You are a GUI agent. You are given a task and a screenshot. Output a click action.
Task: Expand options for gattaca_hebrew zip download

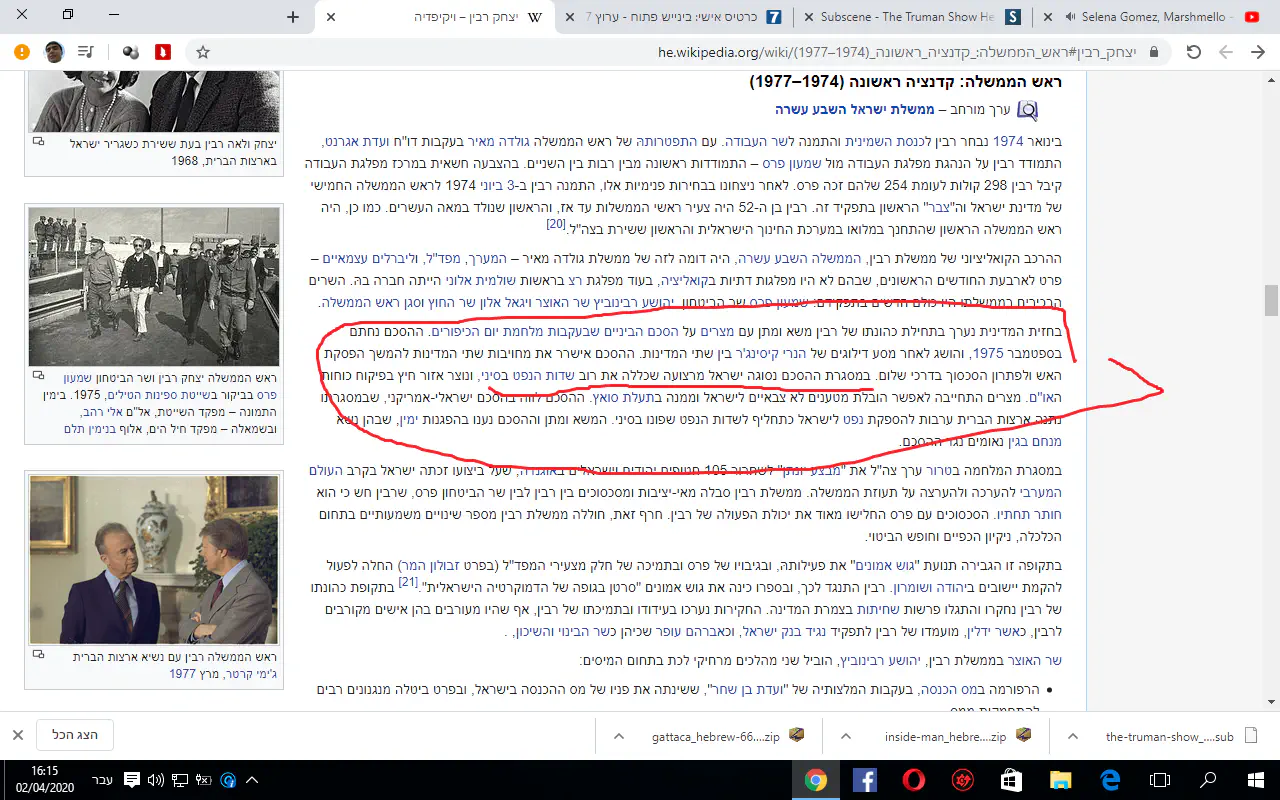point(618,736)
